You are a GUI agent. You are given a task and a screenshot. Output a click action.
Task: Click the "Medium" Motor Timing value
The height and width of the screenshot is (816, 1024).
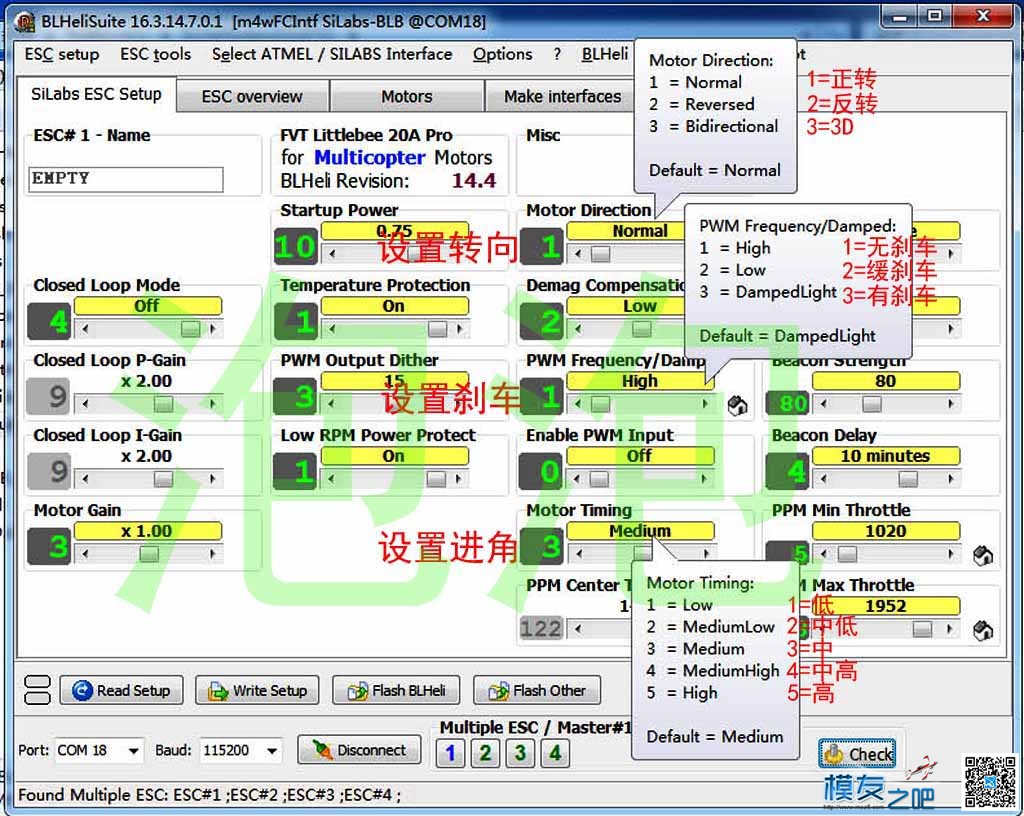point(640,531)
